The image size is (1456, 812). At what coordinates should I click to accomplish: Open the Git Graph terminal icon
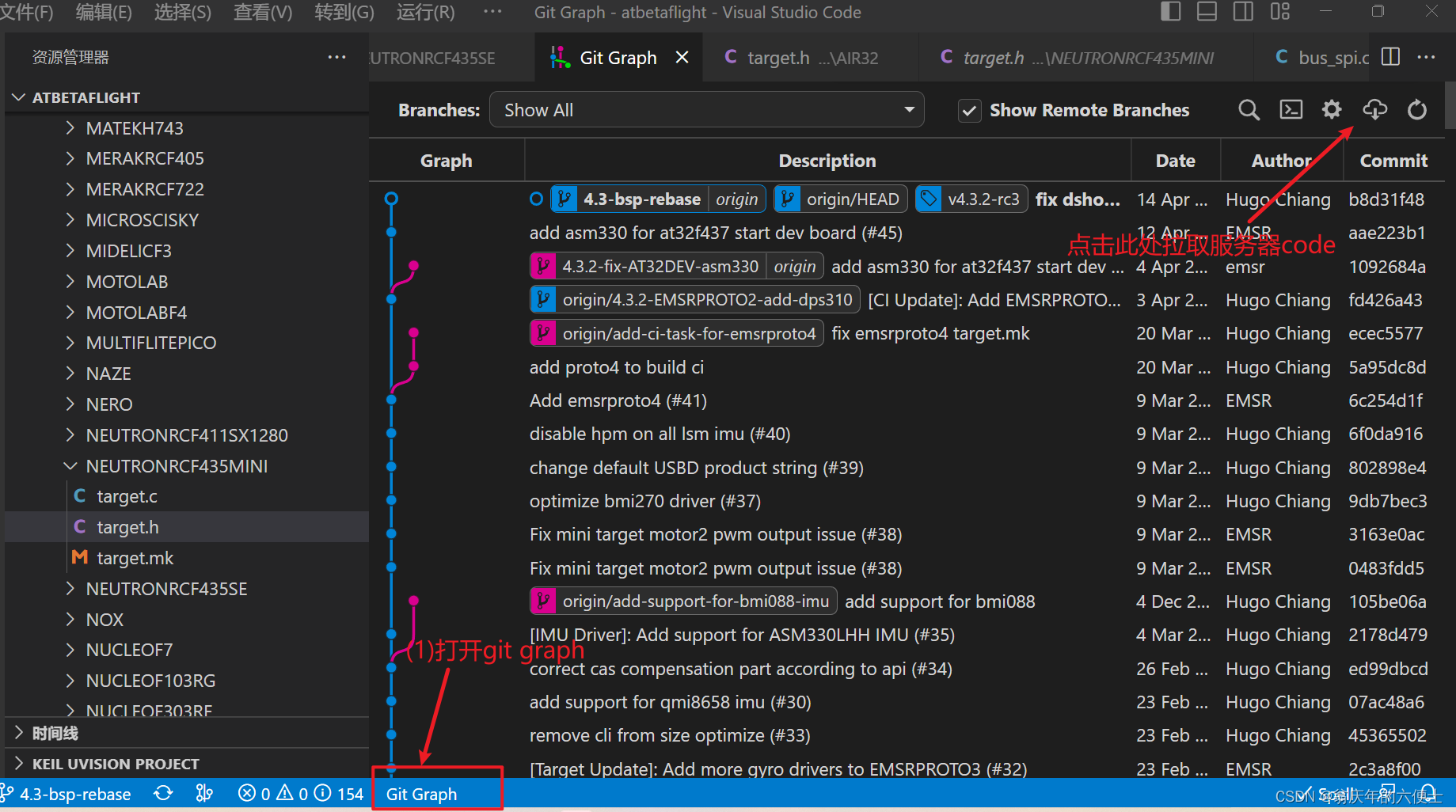click(x=1291, y=109)
